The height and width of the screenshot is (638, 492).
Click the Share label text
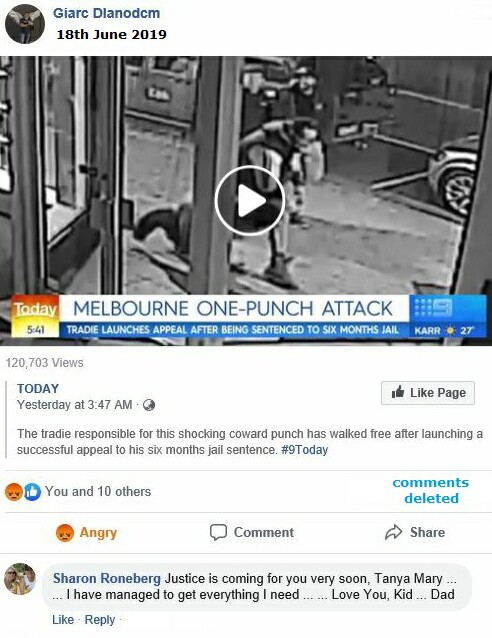pyautogui.click(x=427, y=532)
